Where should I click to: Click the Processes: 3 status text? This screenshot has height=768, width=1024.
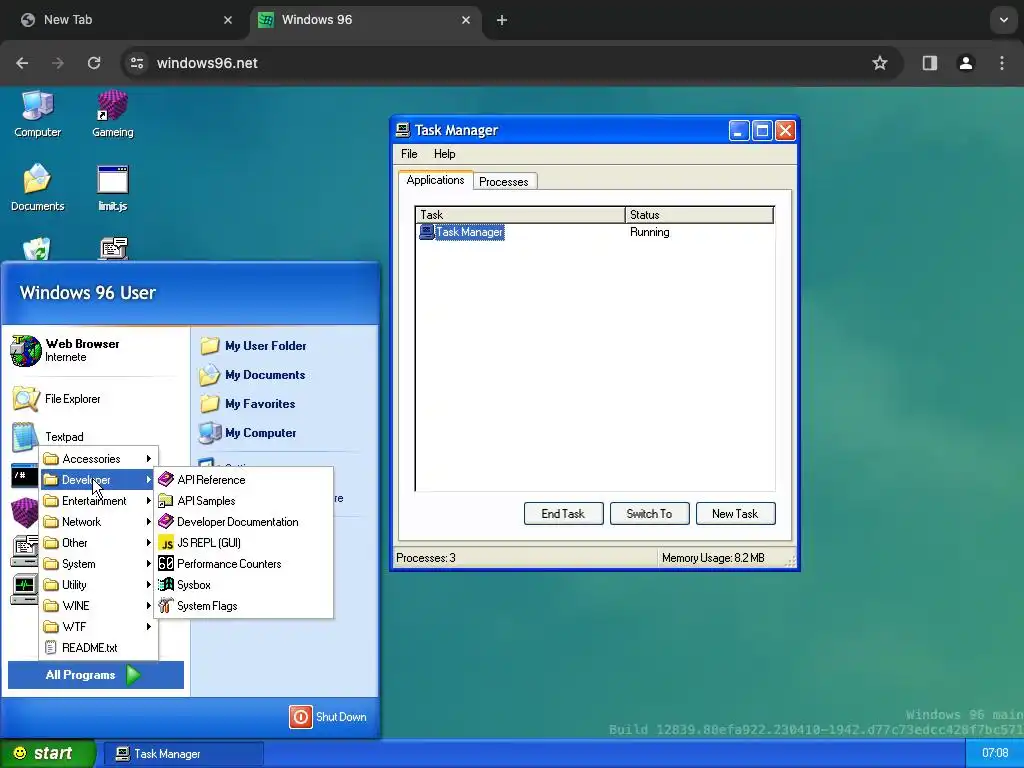click(426, 558)
